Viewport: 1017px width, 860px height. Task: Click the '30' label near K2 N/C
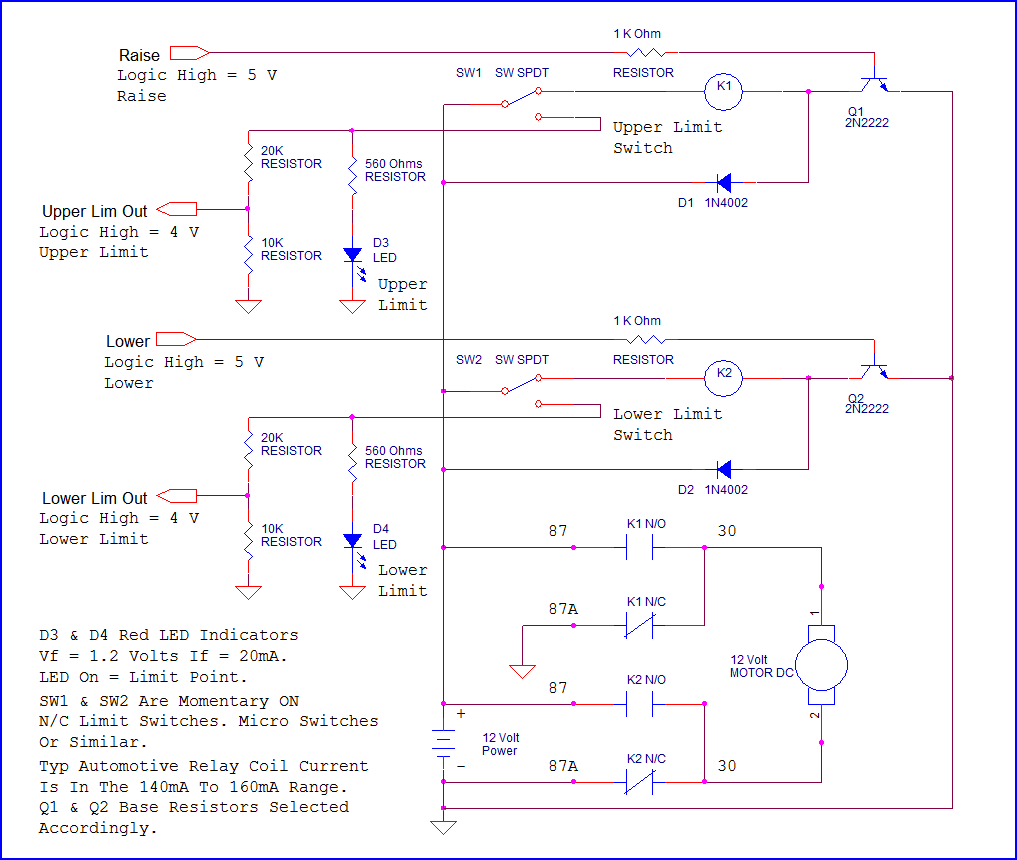coord(726,766)
